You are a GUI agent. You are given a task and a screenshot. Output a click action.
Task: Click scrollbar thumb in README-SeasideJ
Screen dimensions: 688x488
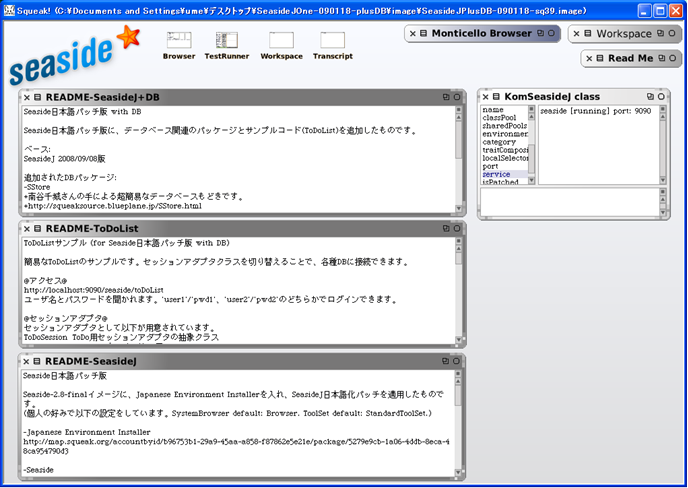(x=459, y=396)
